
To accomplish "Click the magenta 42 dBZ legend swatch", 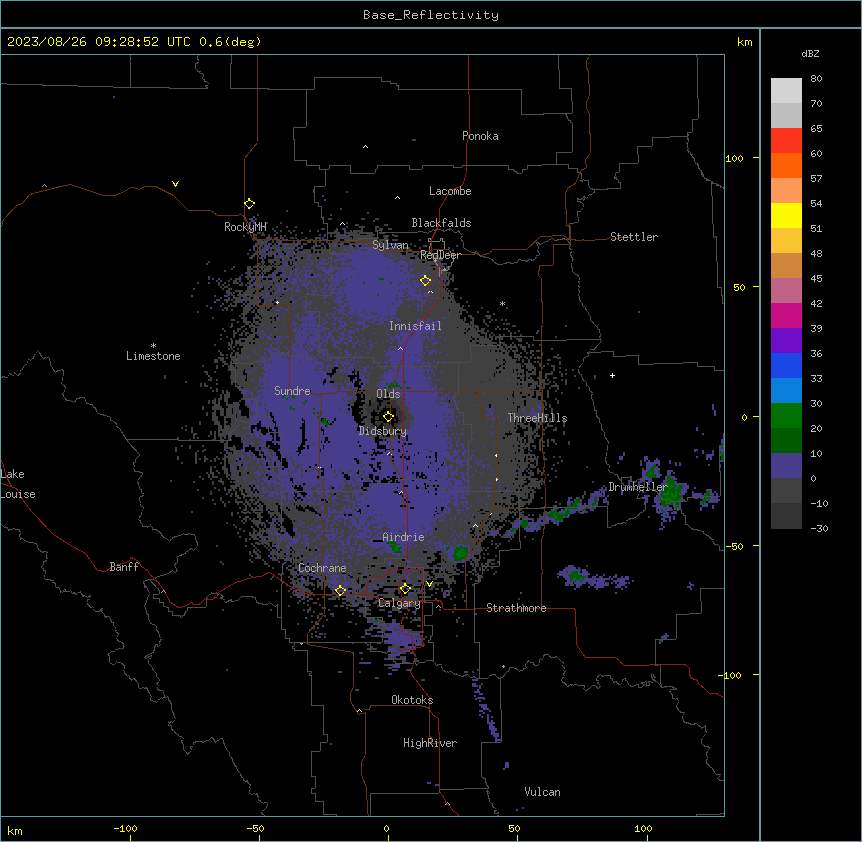I will [786, 315].
